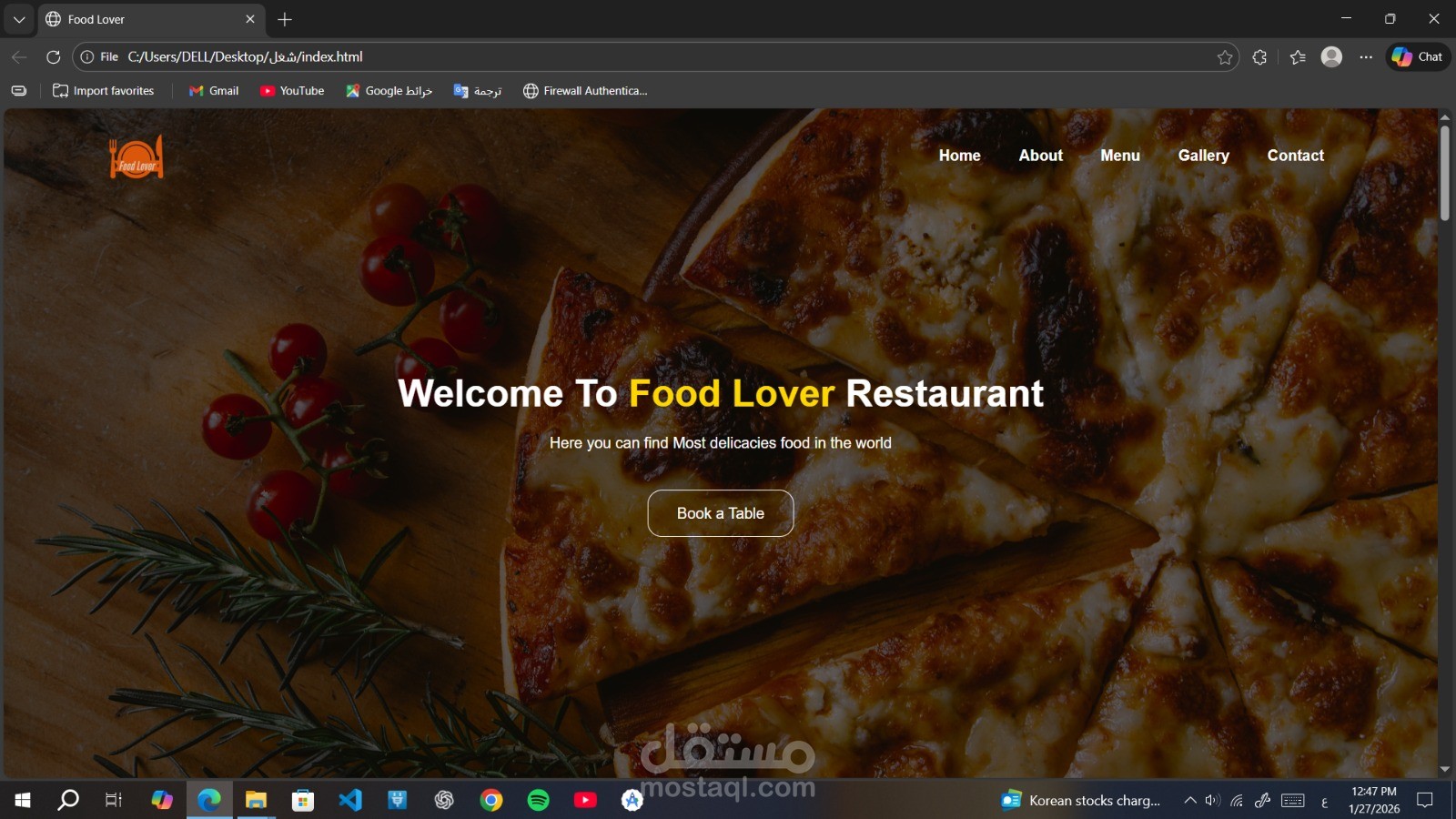Click the address bar URL field
This screenshot has width=1456, height=819.
[655, 56]
